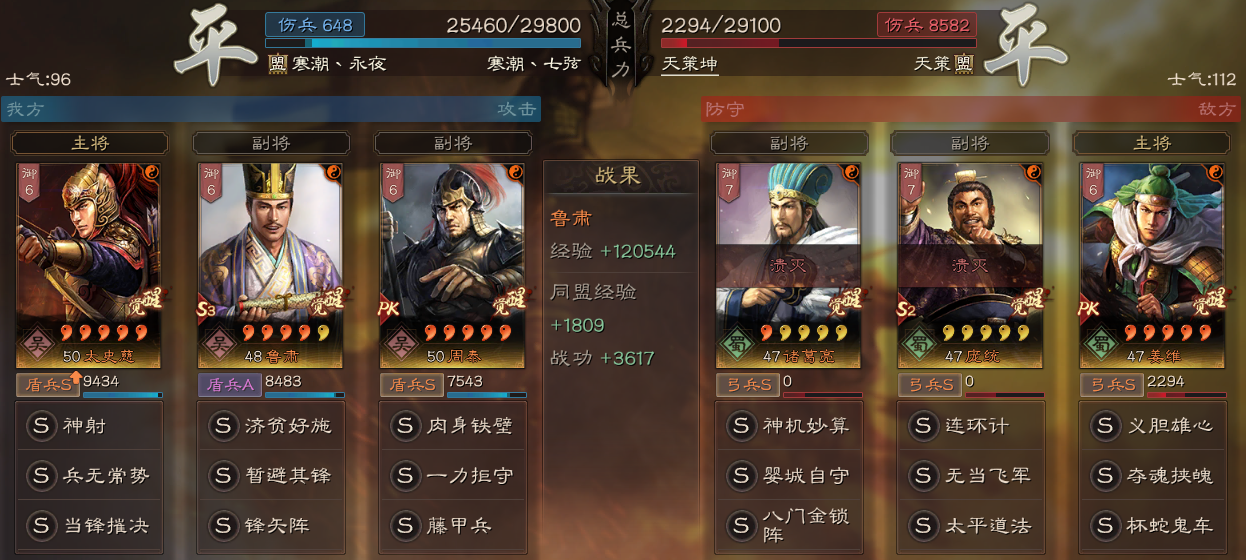Click the 伤兵 648 wounded counter

pyautogui.click(x=315, y=25)
